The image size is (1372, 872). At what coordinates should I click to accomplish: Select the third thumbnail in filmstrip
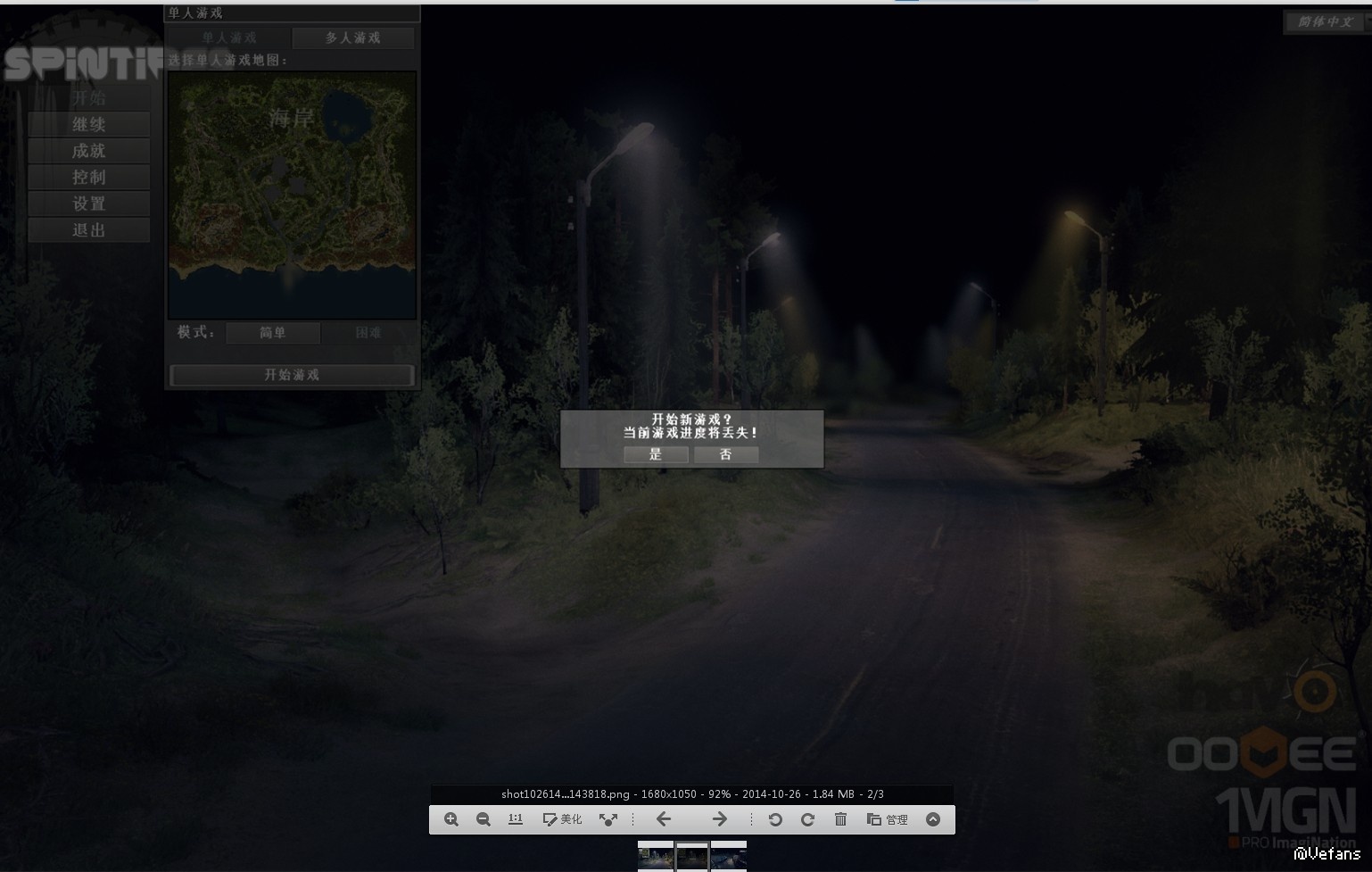coord(729,856)
